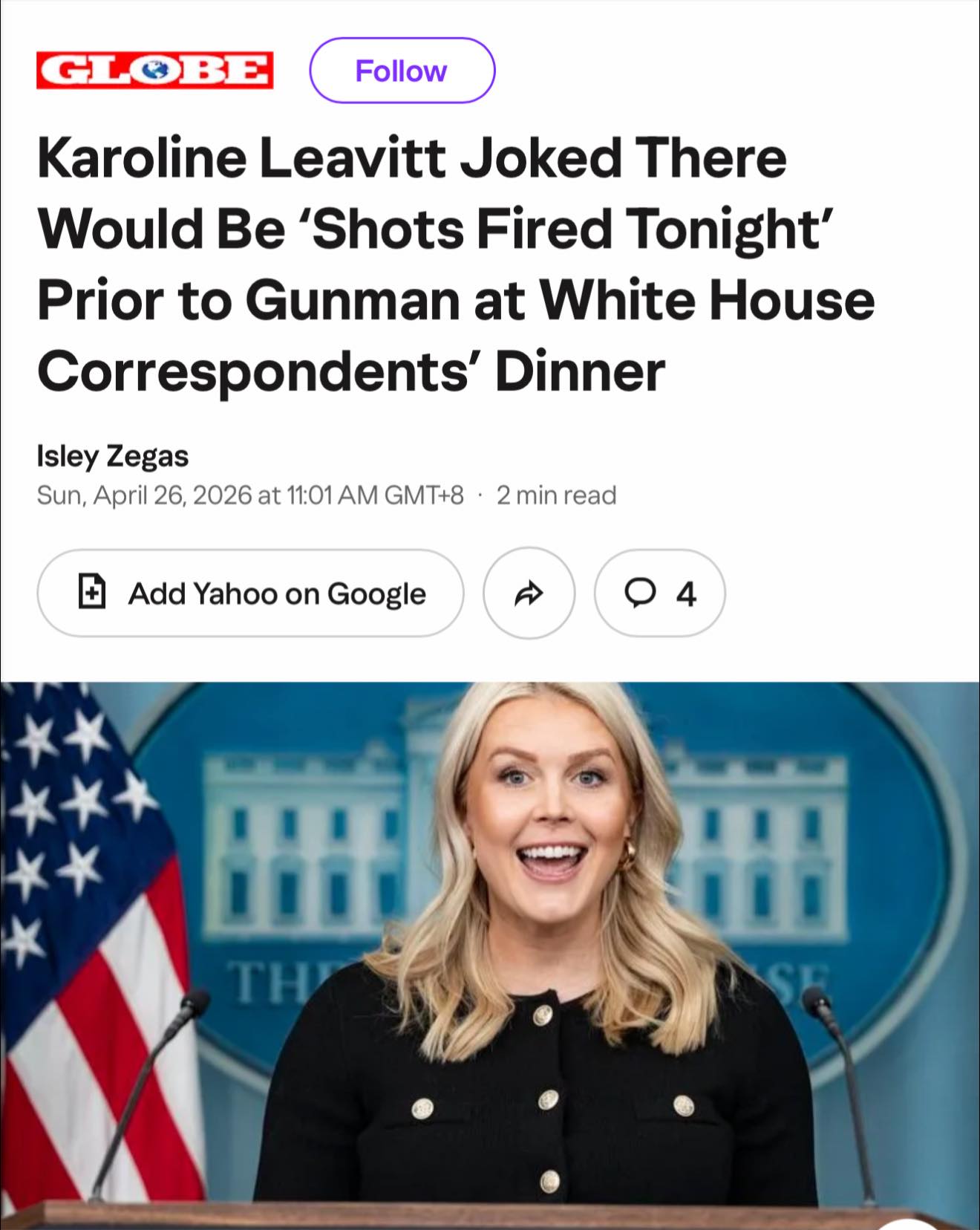Click the comment count number 4
980x1230 pixels.
686,593
